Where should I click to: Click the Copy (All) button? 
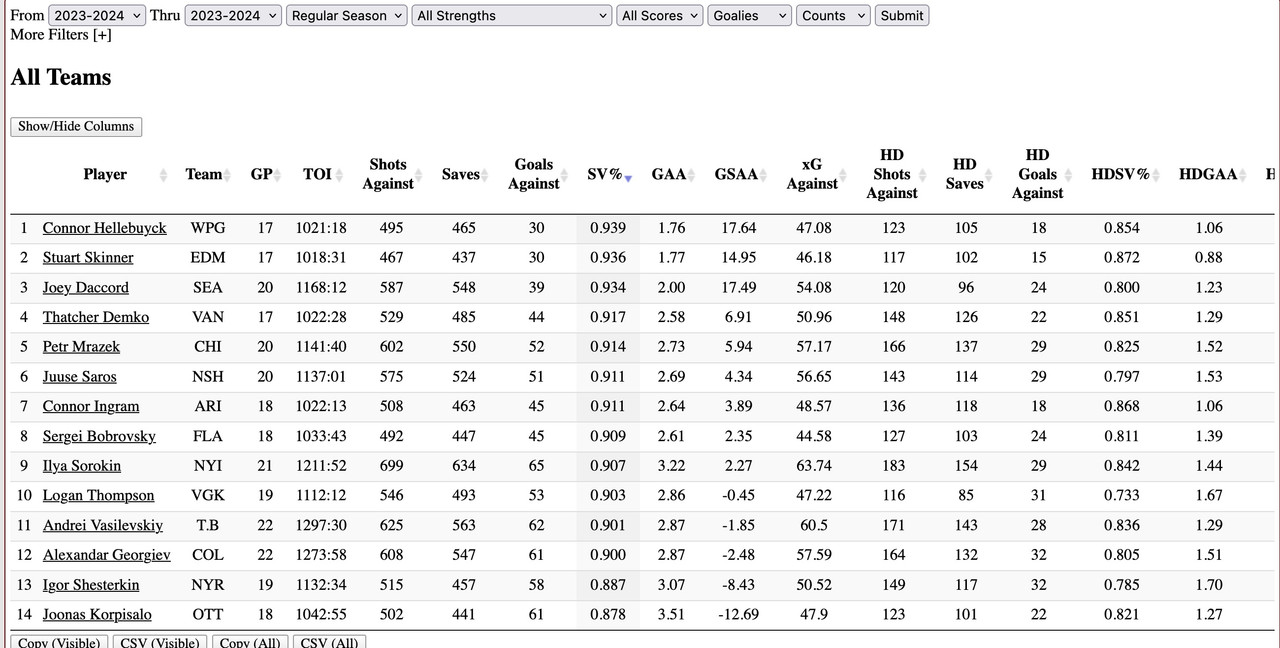coord(250,642)
